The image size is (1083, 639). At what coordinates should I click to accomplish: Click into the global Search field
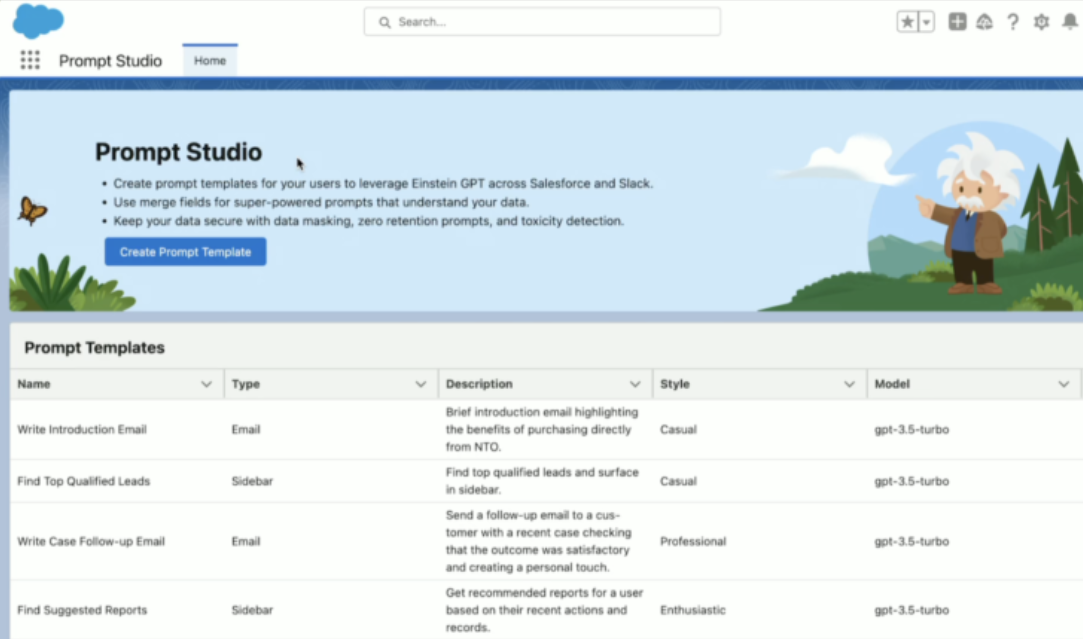[x=542, y=22]
